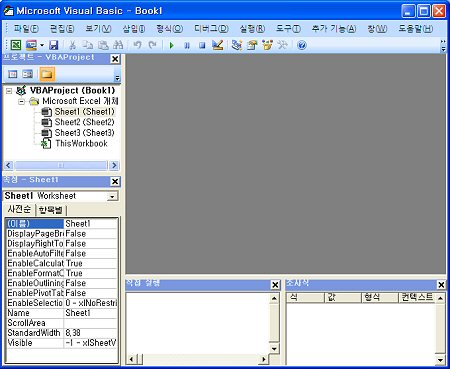Select ThisWorkbook in project tree
450x369 pixels.
coord(81,144)
